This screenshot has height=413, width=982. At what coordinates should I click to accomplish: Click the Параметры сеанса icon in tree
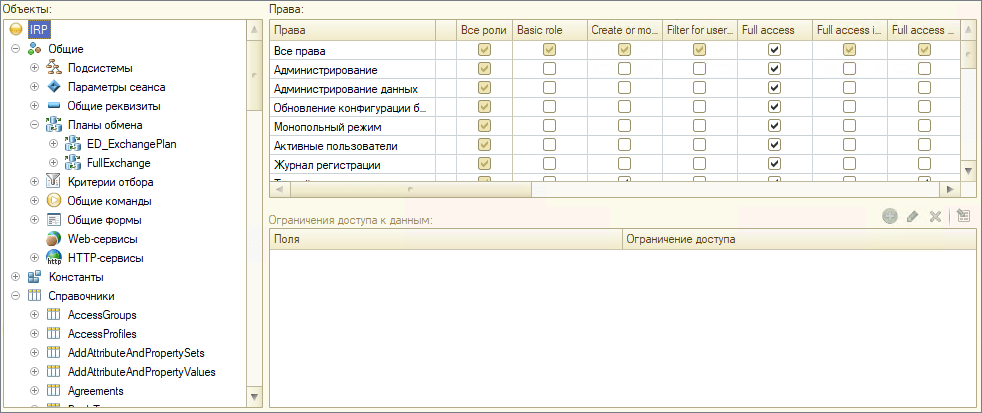tap(54, 87)
